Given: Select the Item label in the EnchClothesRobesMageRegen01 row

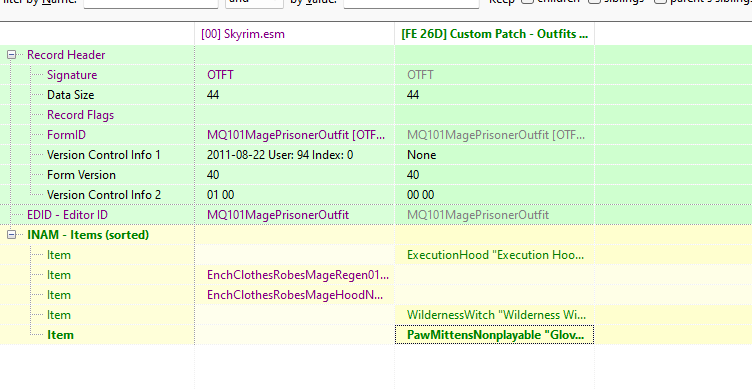Looking at the screenshot, I should coord(59,275).
